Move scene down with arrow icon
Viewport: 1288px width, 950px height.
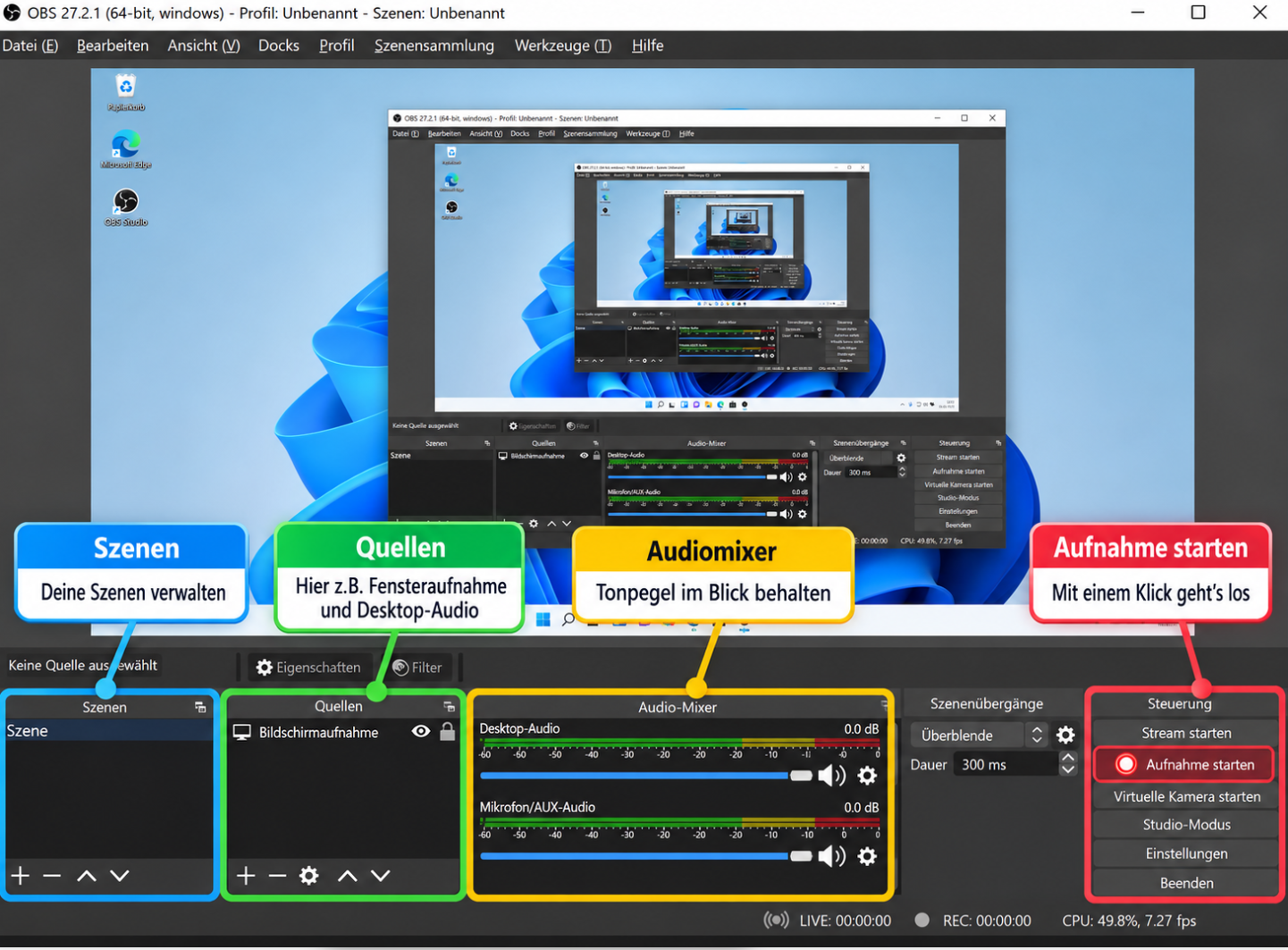point(120,876)
